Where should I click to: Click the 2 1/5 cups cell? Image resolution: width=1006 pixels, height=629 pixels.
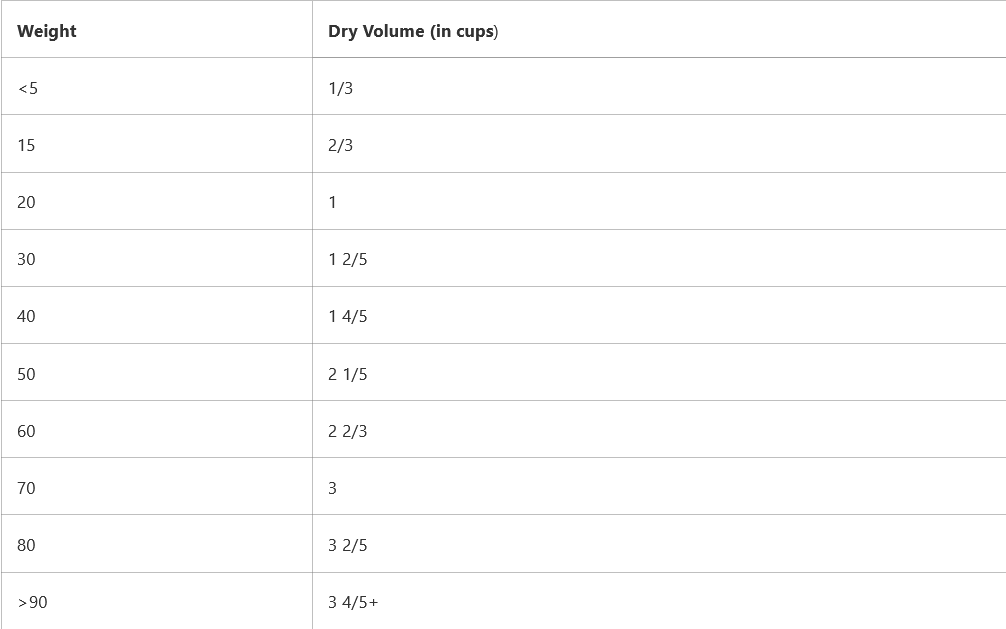coord(348,374)
